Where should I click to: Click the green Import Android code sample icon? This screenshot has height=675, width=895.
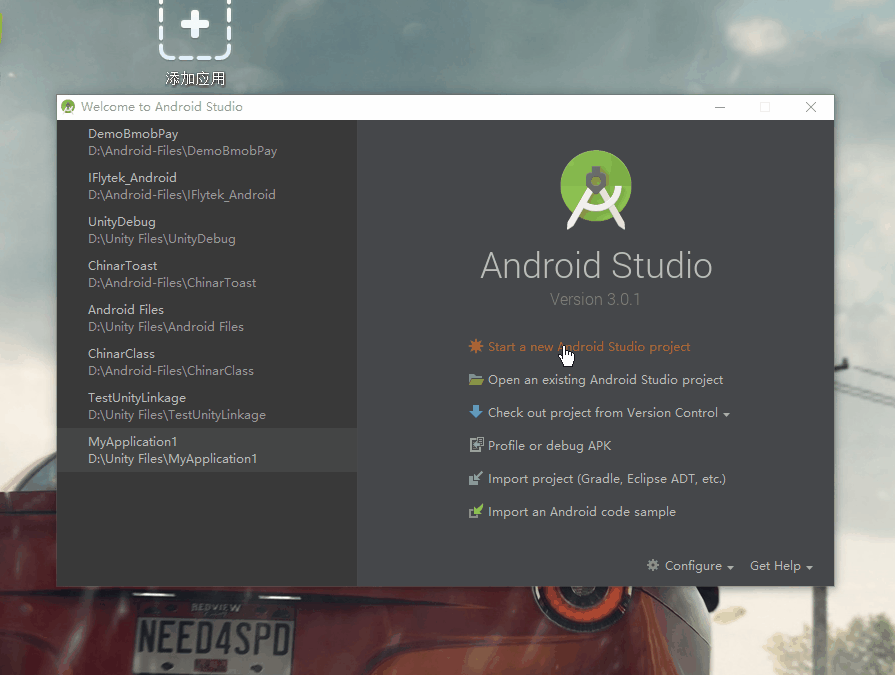point(475,511)
